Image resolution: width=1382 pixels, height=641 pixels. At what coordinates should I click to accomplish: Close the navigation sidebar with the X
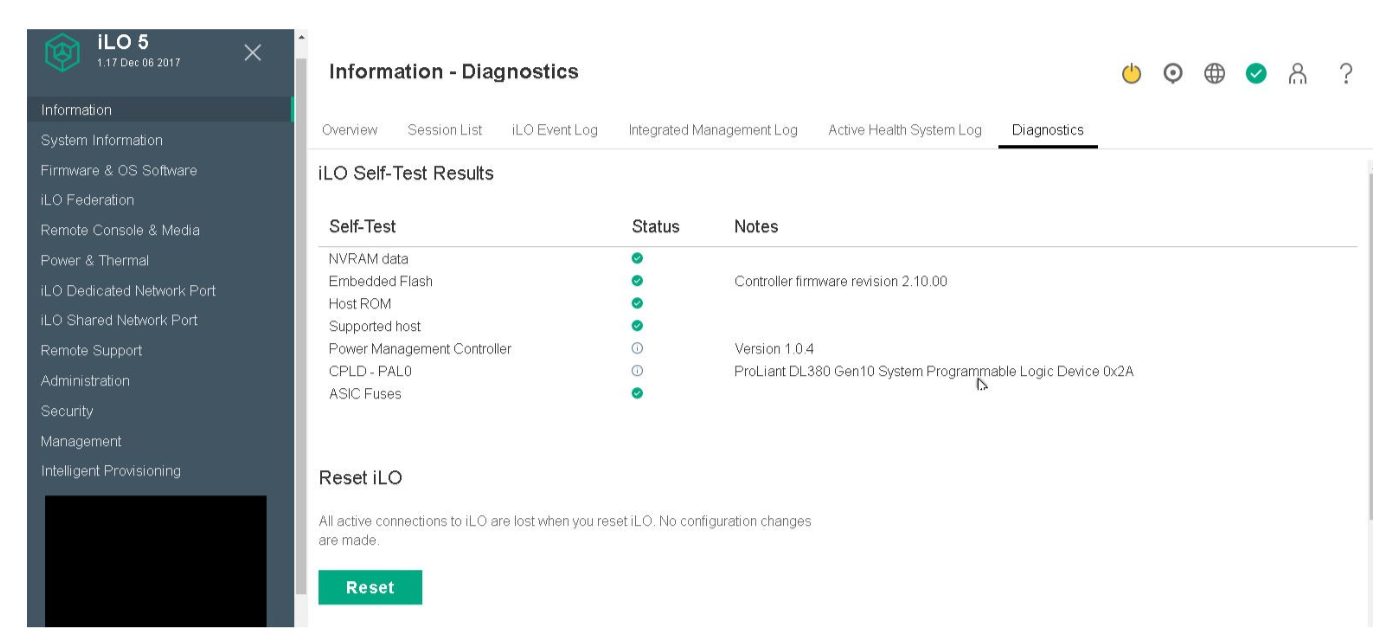point(254,52)
